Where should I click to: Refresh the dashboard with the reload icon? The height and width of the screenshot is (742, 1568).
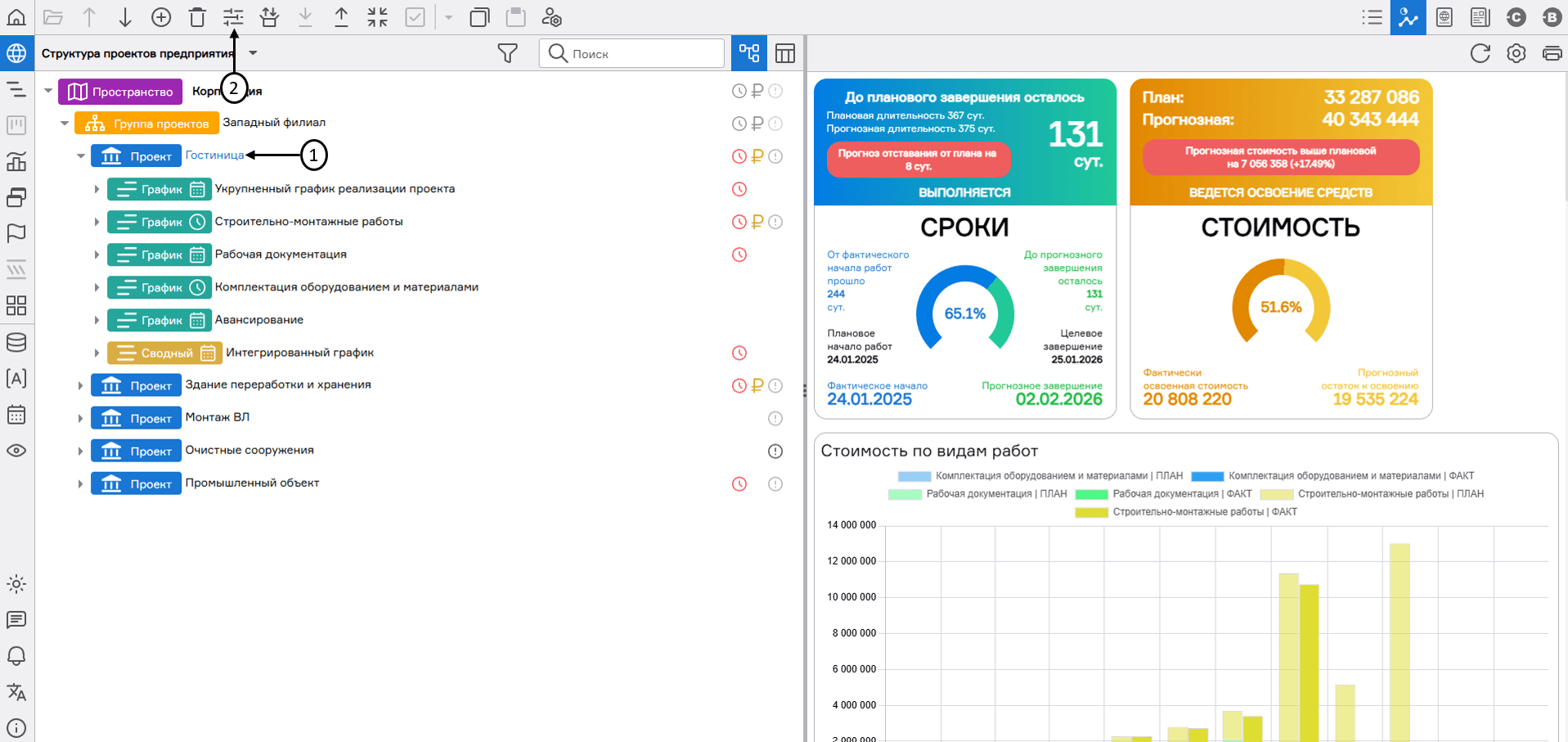(1480, 53)
